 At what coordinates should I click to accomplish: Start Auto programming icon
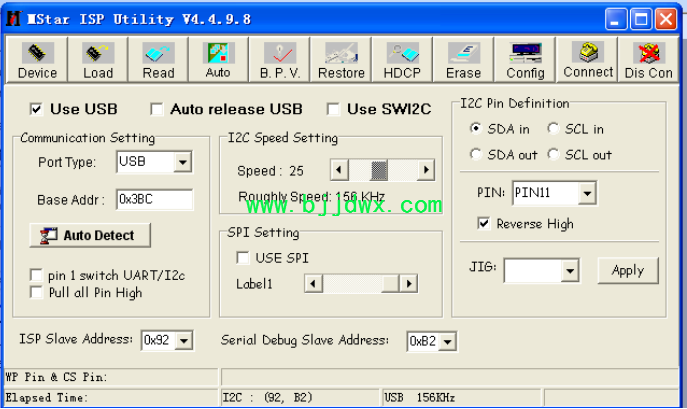pyautogui.click(x=218, y=60)
